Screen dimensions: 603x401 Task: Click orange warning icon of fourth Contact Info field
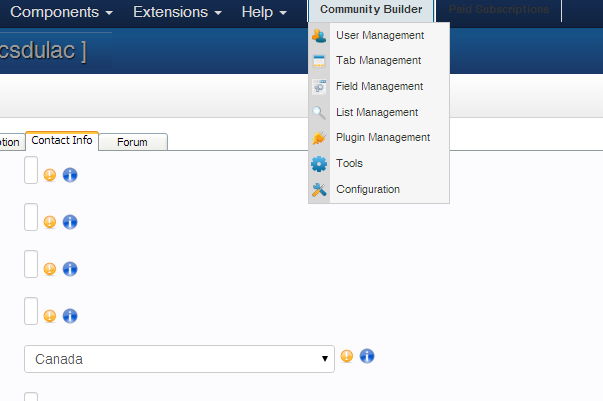tap(50, 316)
